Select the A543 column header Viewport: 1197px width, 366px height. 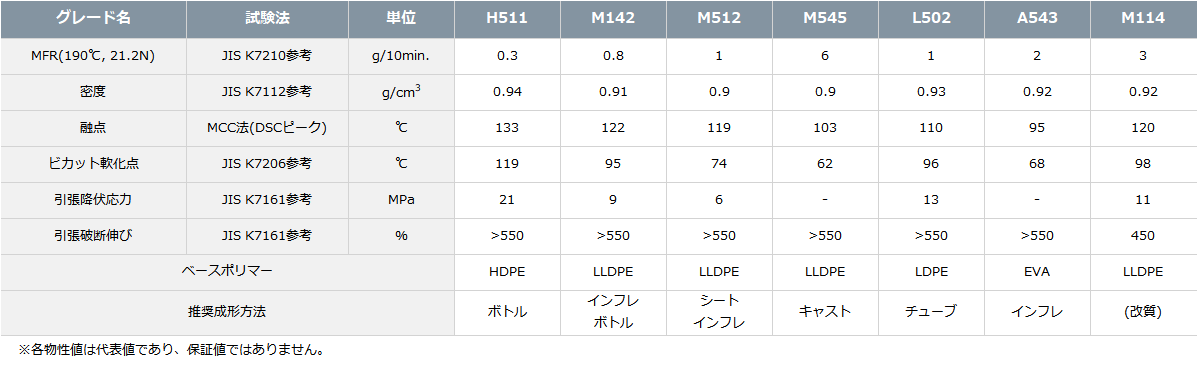pyautogui.click(x=1036, y=19)
